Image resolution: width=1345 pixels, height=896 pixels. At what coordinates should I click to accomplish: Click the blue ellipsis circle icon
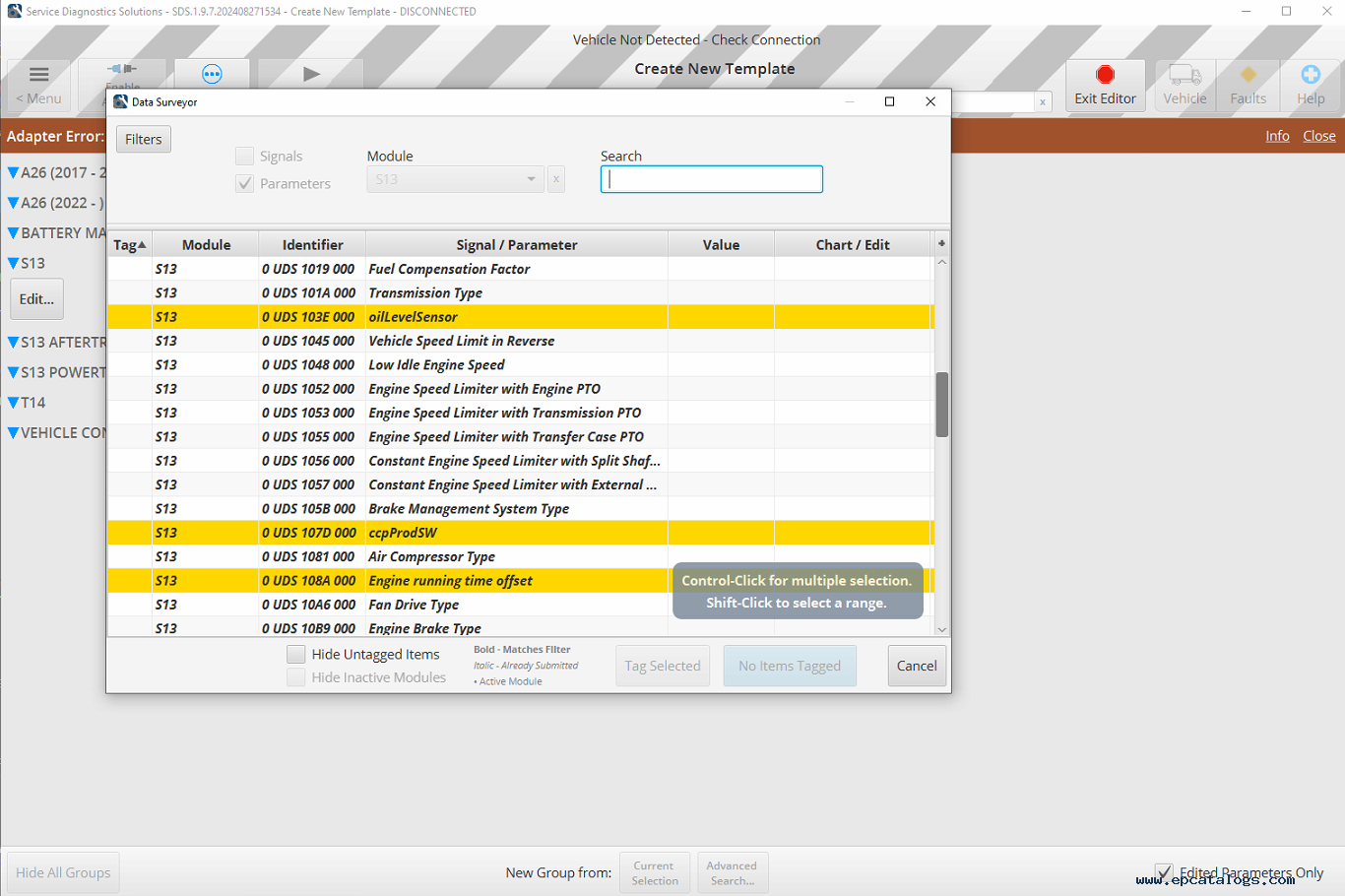tap(212, 74)
